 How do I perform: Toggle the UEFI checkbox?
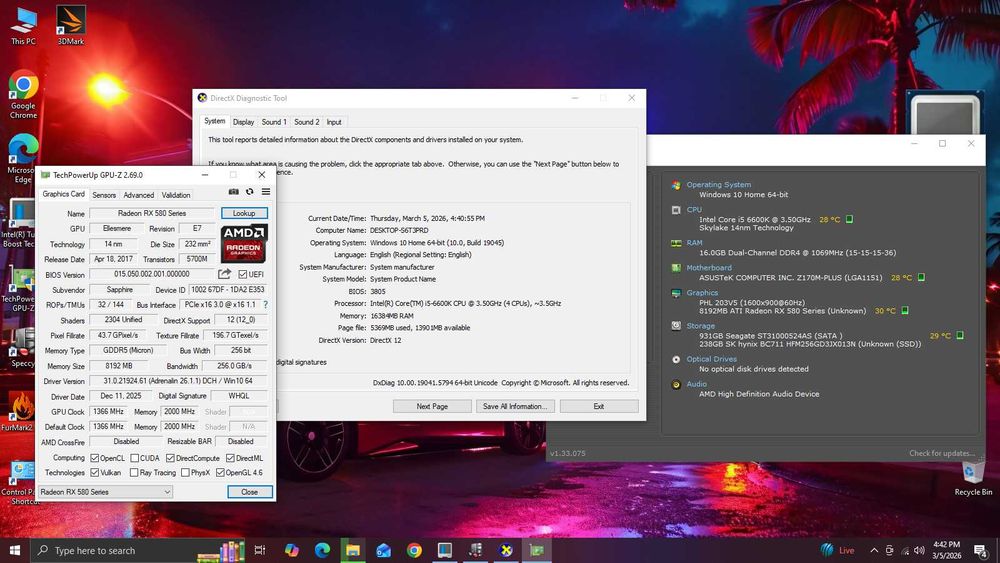tap(242, 274)
